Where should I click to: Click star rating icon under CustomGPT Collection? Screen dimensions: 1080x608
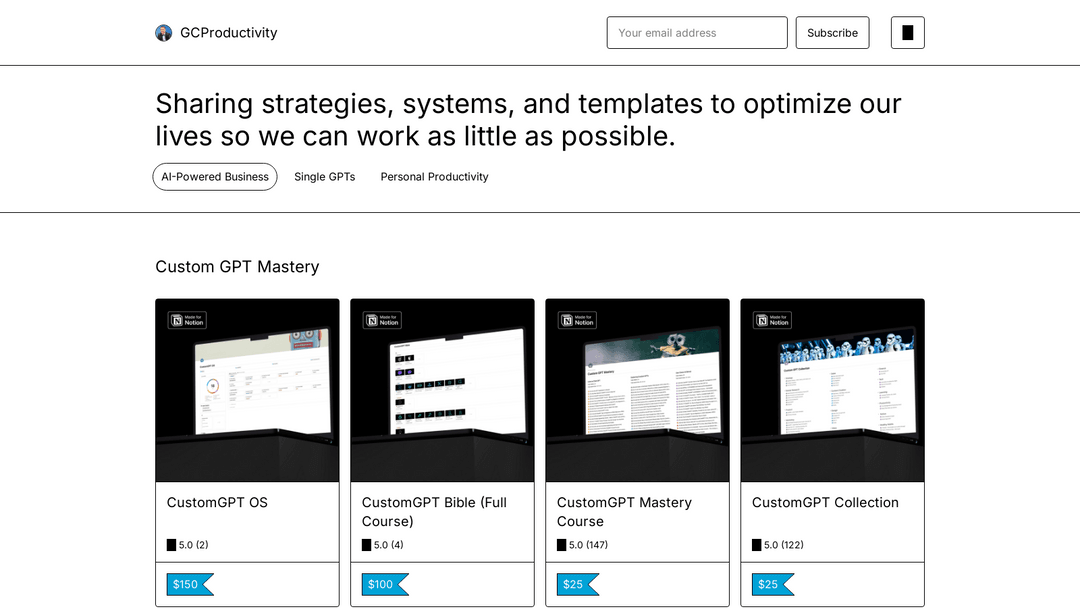757,545
